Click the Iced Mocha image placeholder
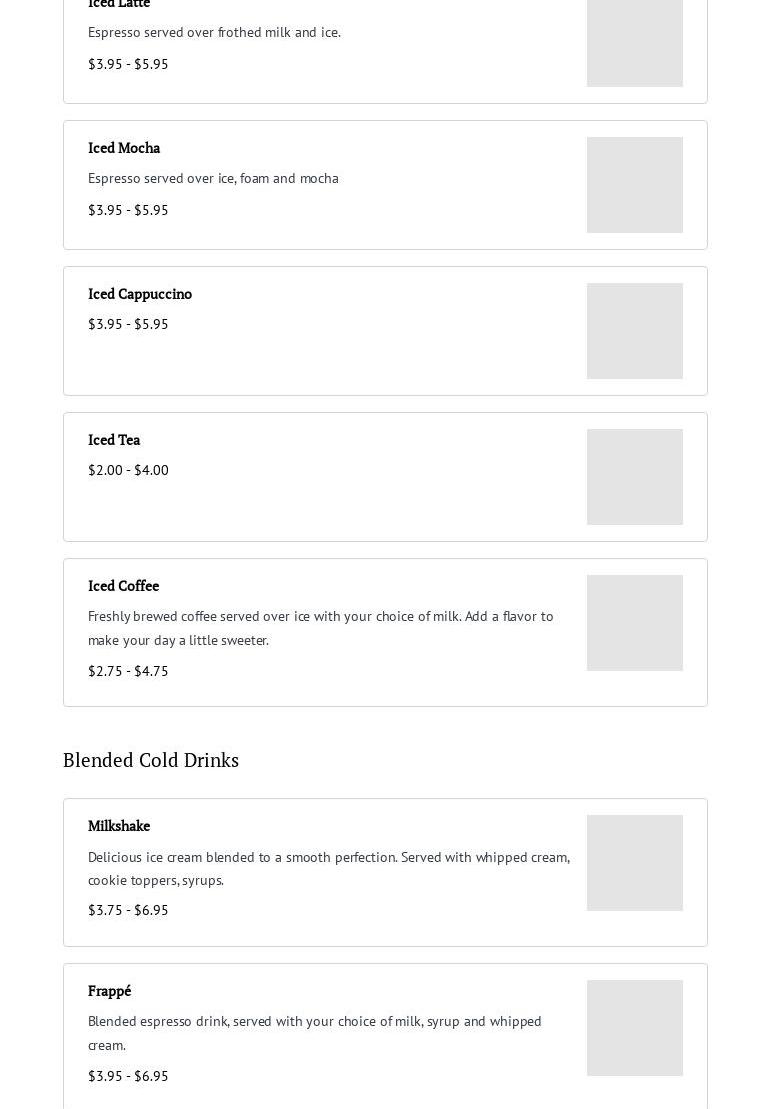The width and height of the screenshot is (770, 1109). point(634,185)
